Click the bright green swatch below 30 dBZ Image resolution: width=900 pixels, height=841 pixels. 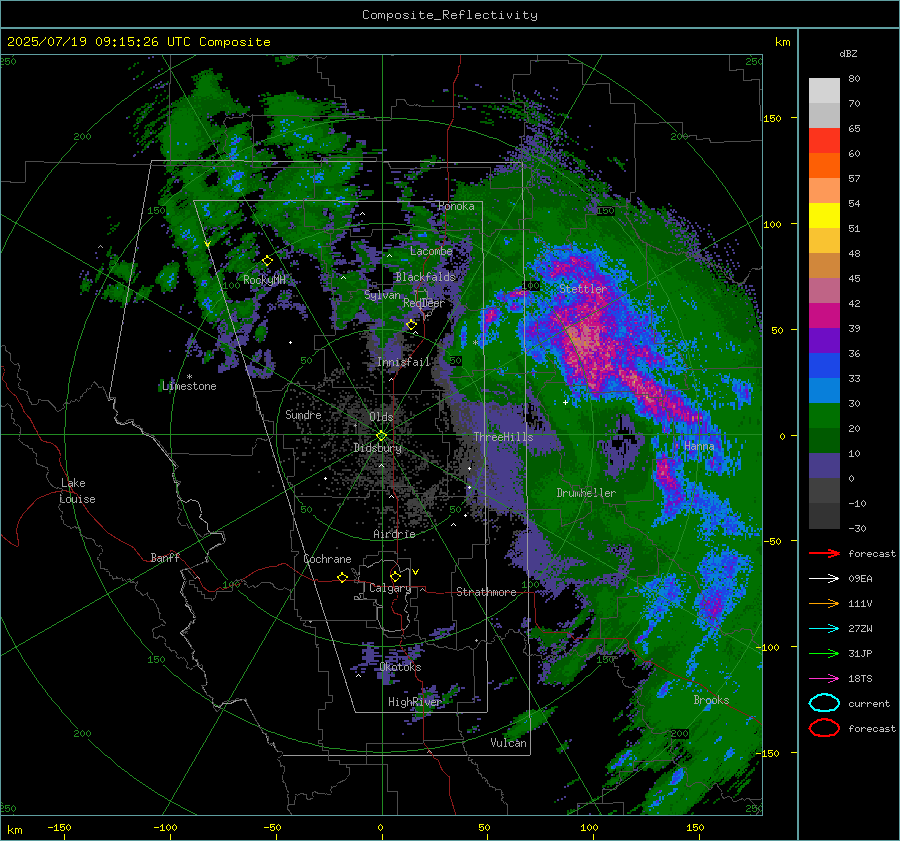(x=824, y=416)
